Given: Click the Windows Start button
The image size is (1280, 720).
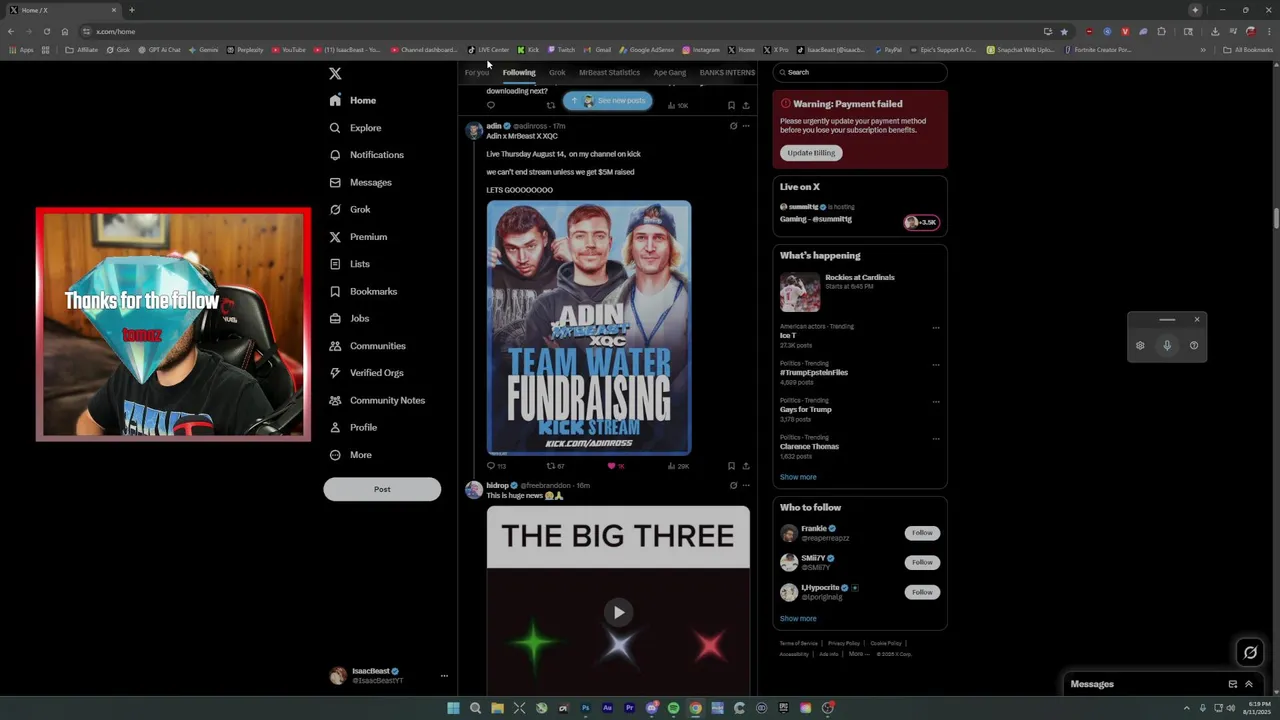Looking at the screenshot, I should (x=453, y=708).
